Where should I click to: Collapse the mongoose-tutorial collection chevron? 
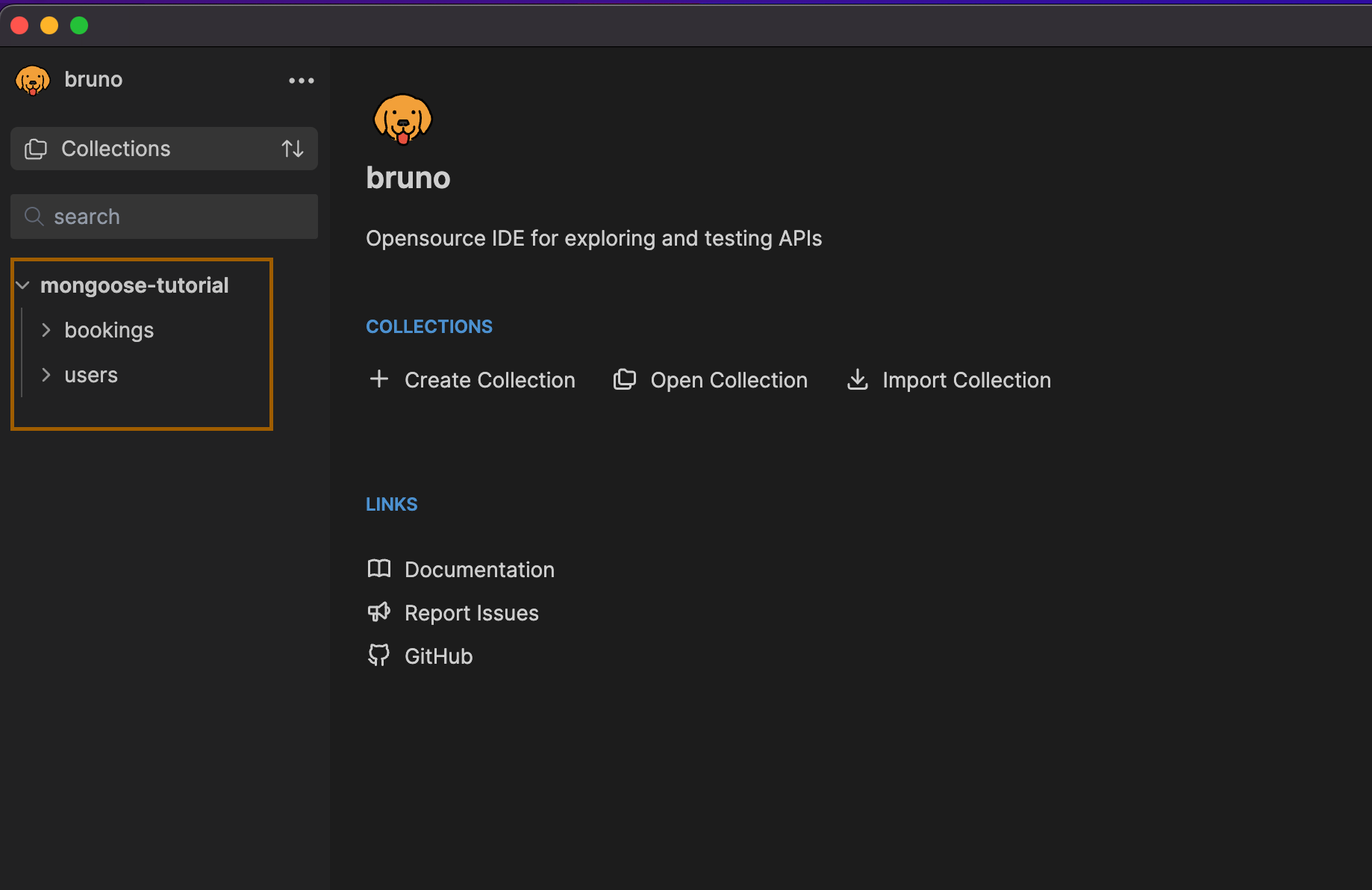tap(23, 285)
